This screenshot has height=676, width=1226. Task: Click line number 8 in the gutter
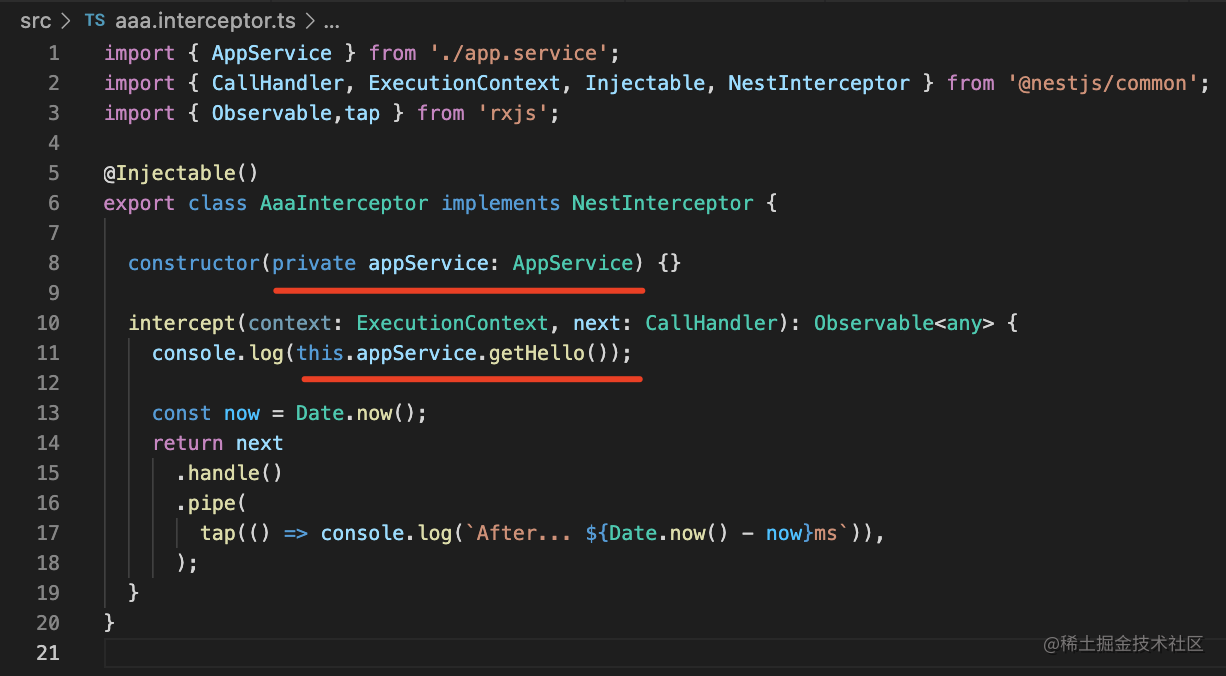coord(53,263)
